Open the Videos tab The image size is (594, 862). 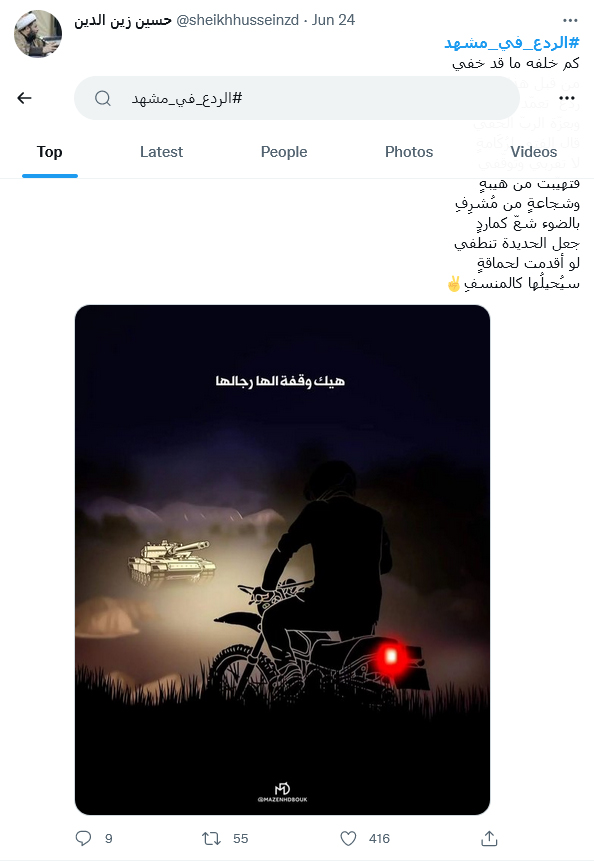click(x=534, y=152)
